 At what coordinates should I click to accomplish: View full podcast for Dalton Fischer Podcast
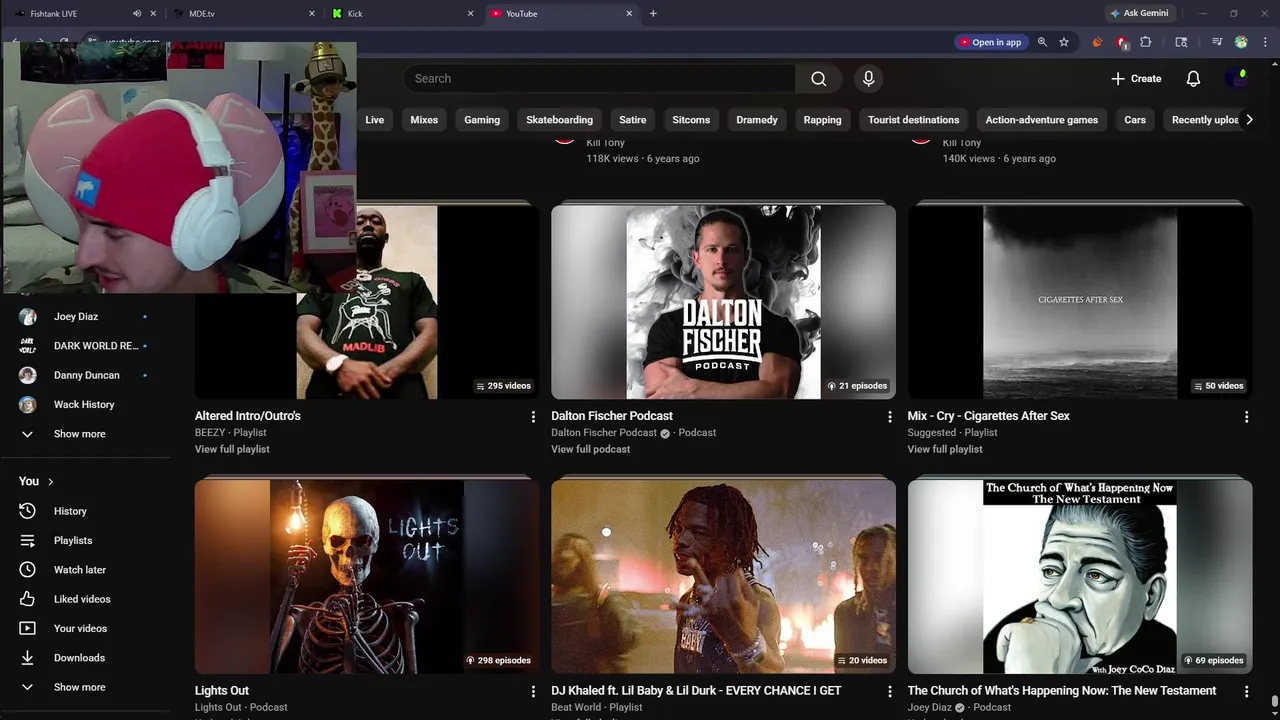tap(591, 450)
